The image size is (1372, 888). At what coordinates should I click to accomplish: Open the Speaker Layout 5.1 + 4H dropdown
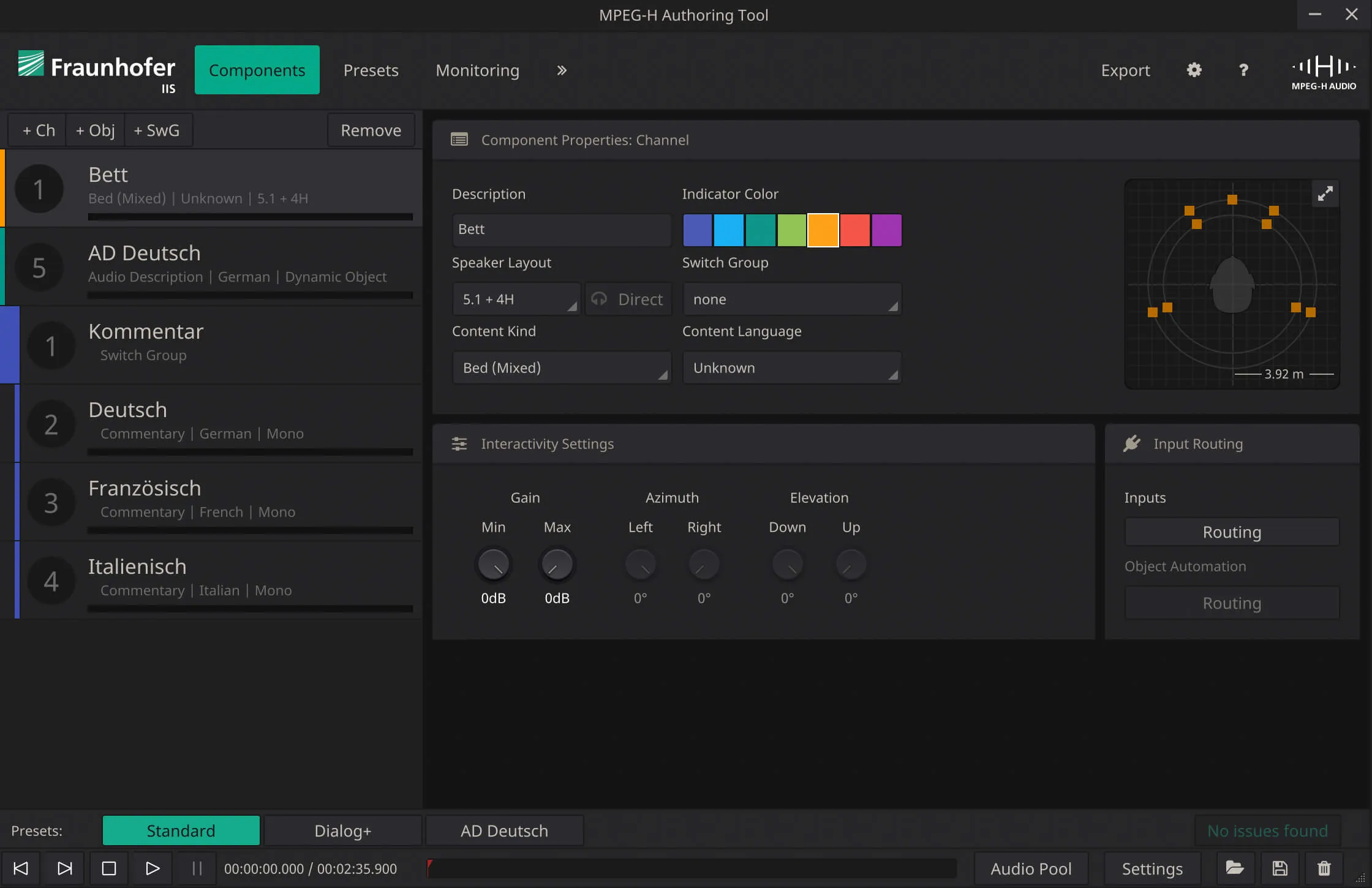click(x=516, y=299)
